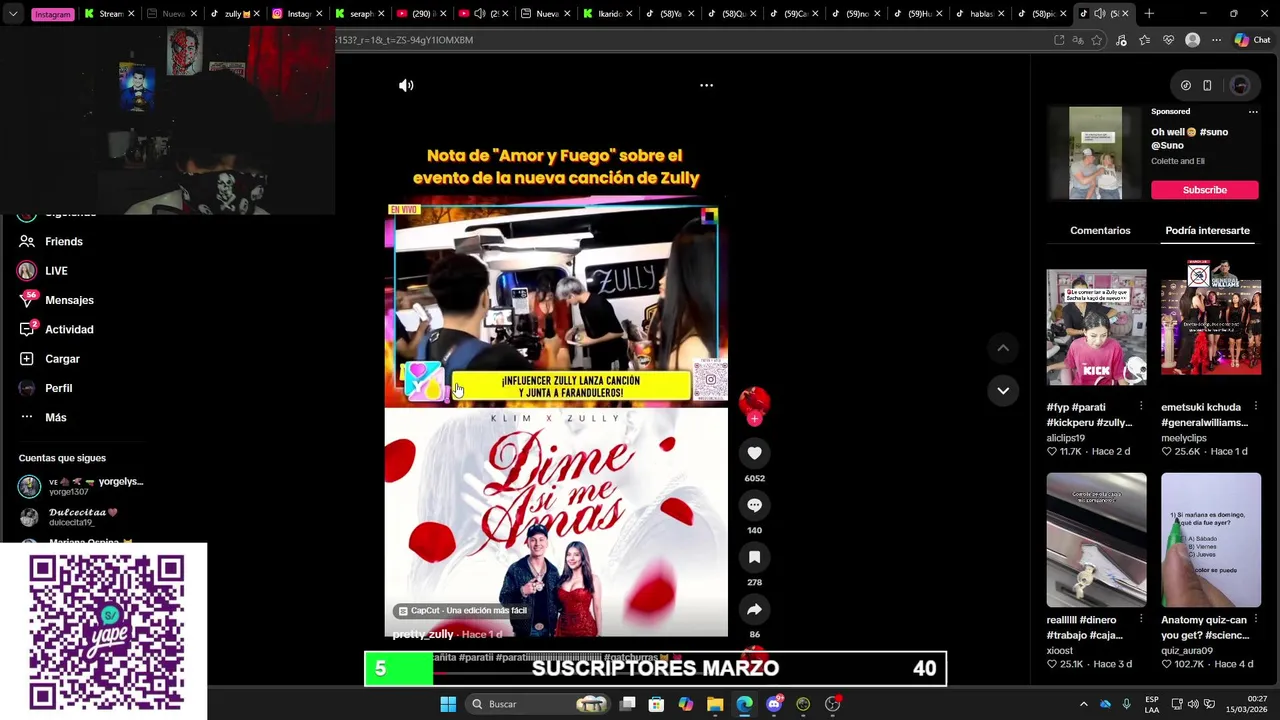Screen dimensions: 1280x720
Task: Open Windows Start menu
Action: tap(448, 704)
